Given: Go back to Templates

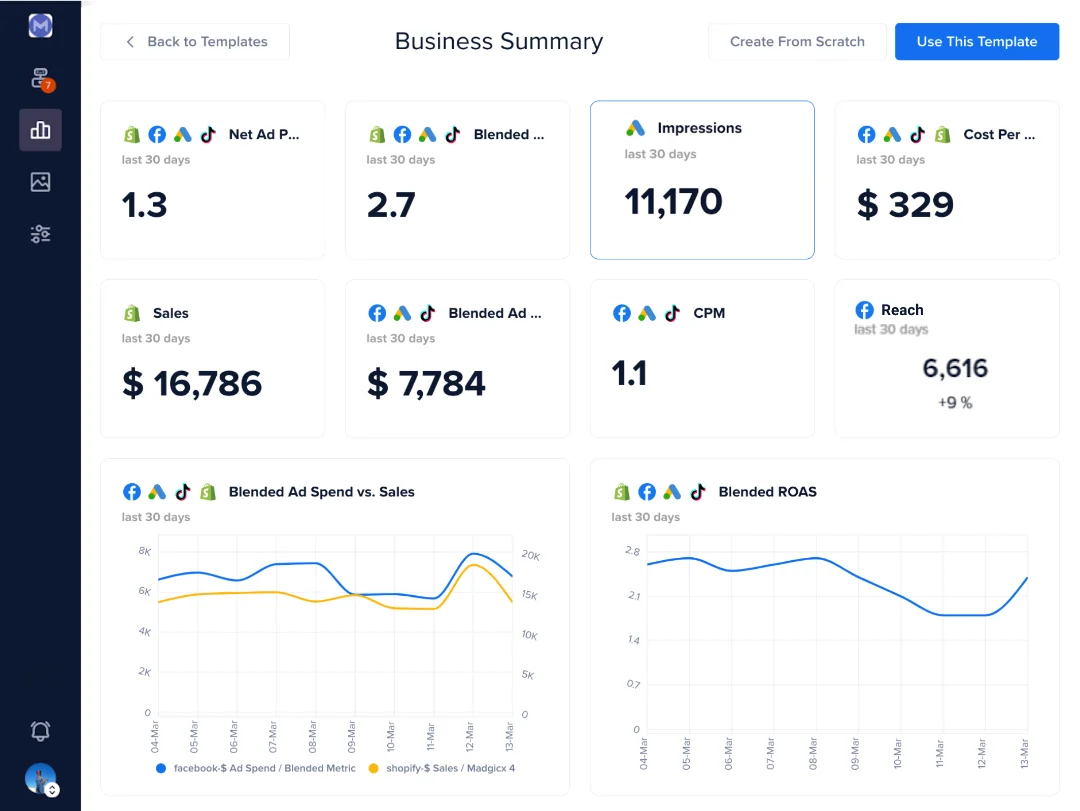Looking at the screenshot, I should [x=196, y=41].
